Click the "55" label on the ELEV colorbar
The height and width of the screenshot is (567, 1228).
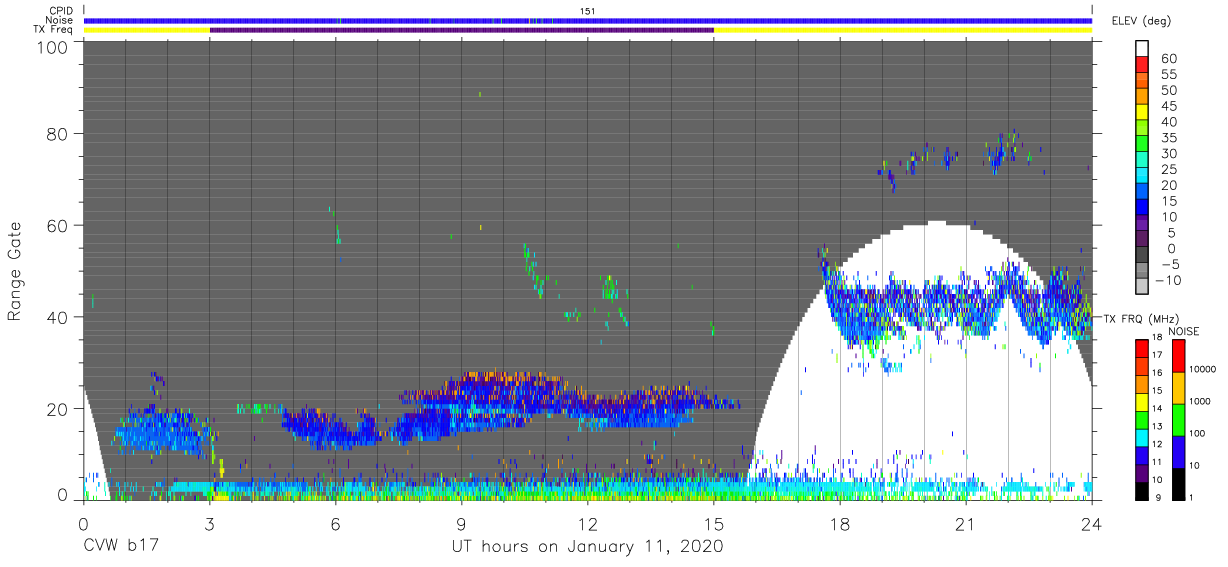(x=1170, y=75)
